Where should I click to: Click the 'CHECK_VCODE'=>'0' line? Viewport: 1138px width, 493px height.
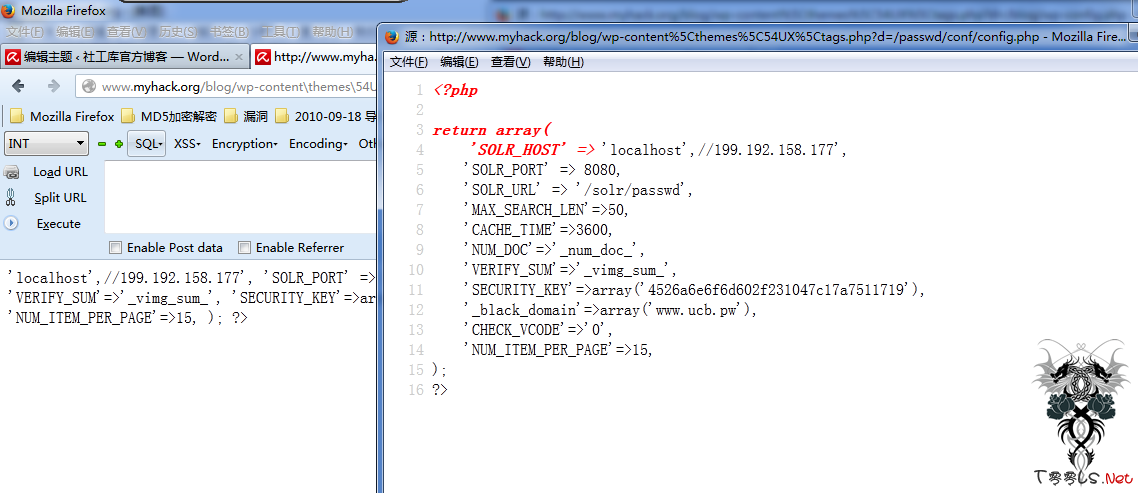click(x=538, y=330)
